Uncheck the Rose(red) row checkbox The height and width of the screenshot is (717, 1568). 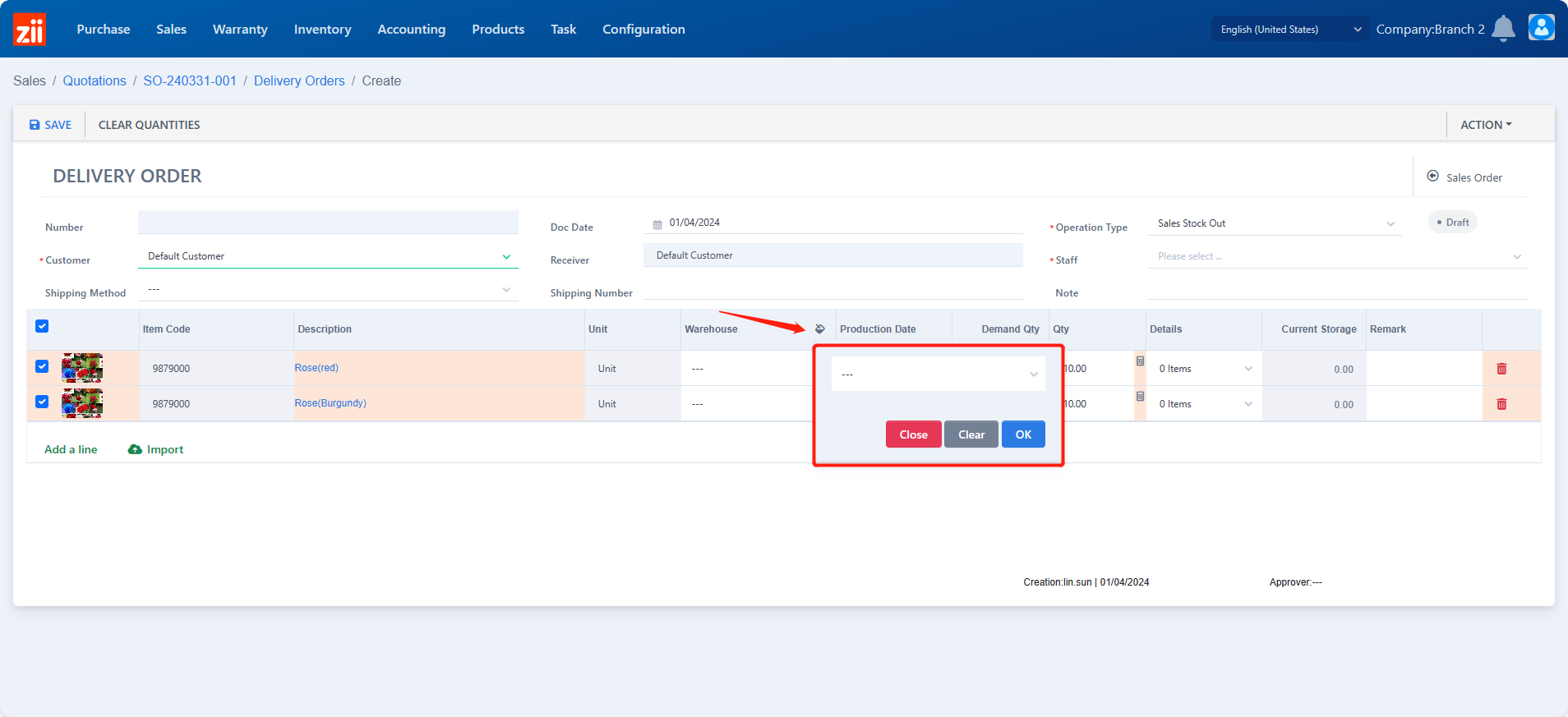42,366
